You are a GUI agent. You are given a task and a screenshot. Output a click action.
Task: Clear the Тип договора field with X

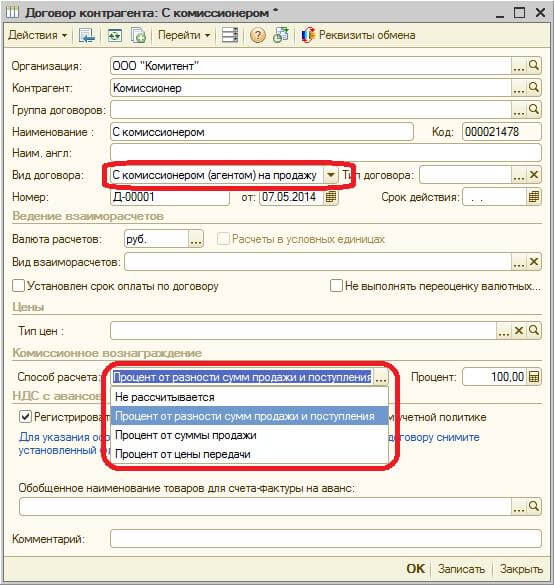tap(534, 175)
